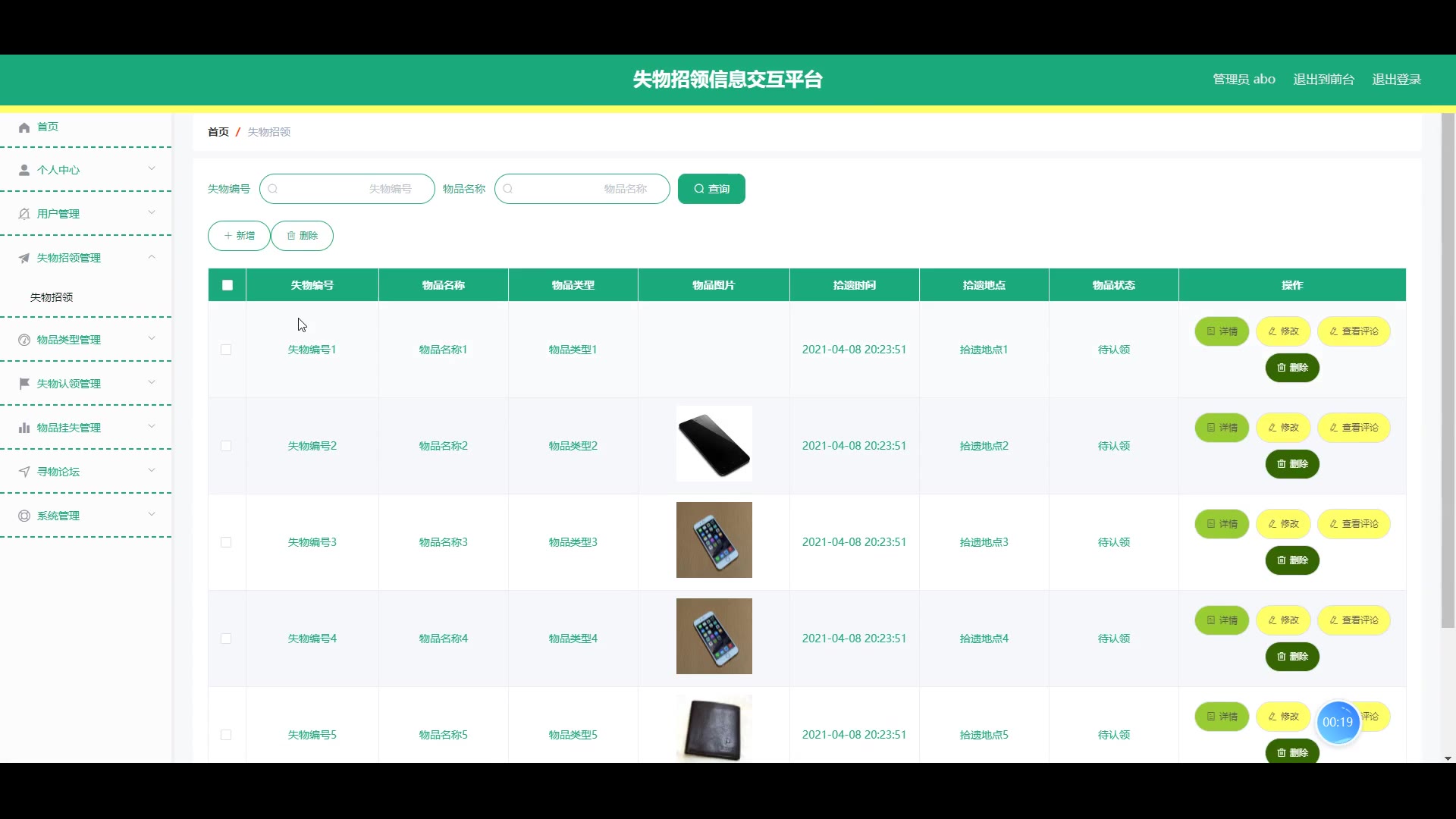Image resolution: width=1456 pixels, height=819 pixels.
Task: Click the navigation arrow icon beside 寻物论坛
Action: click(x=24, y=472)
